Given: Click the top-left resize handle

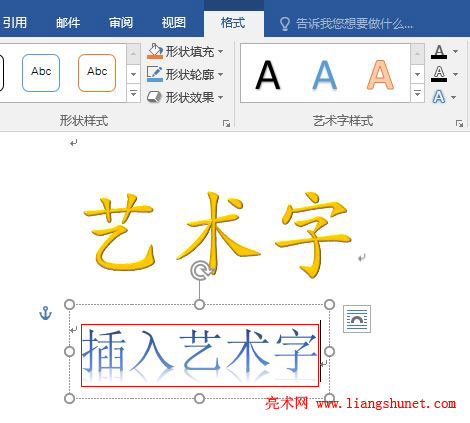Looking at the screenshot, I should click(69, 304).
